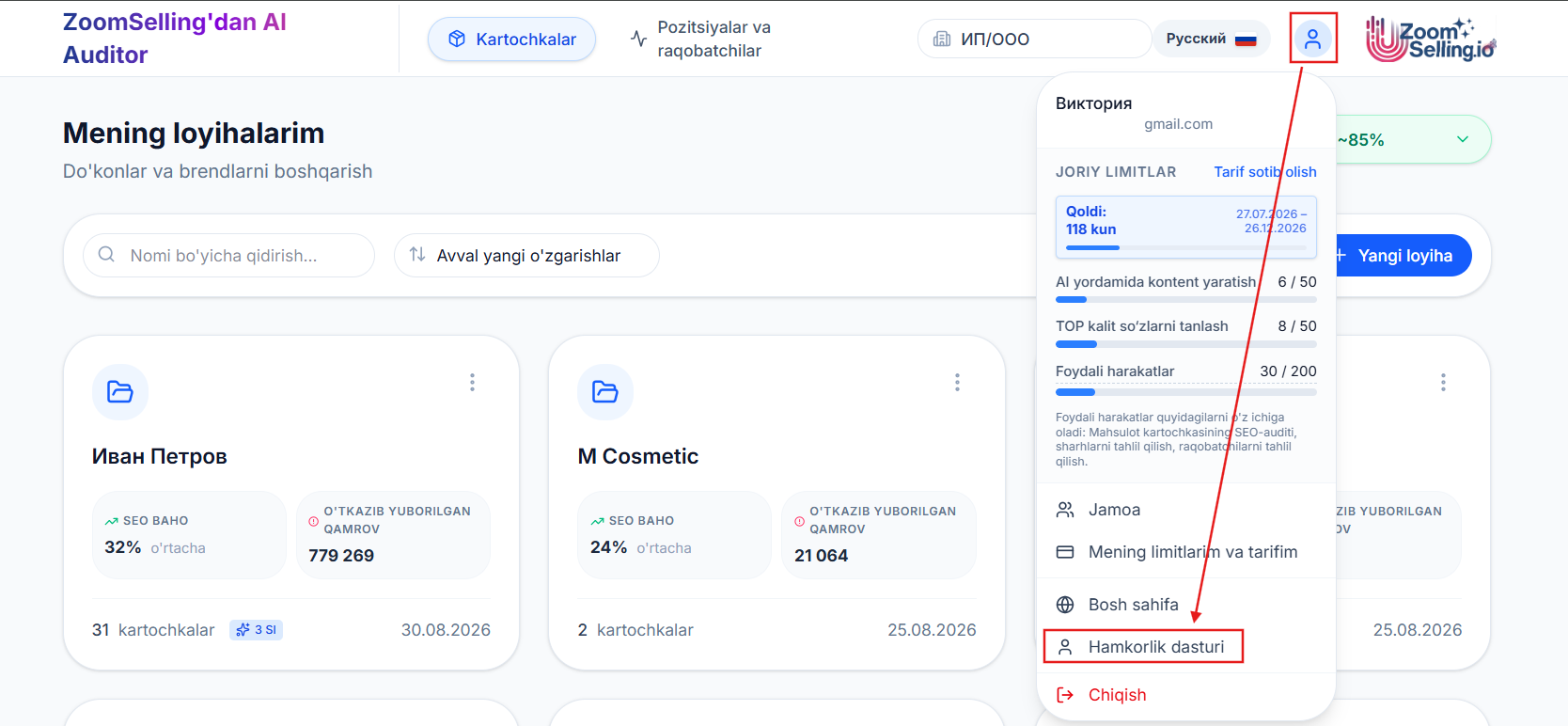Open the M Cosmetic project title
Image resolution: width=1568 pixels, height=726 pixels.
point(638,456)
